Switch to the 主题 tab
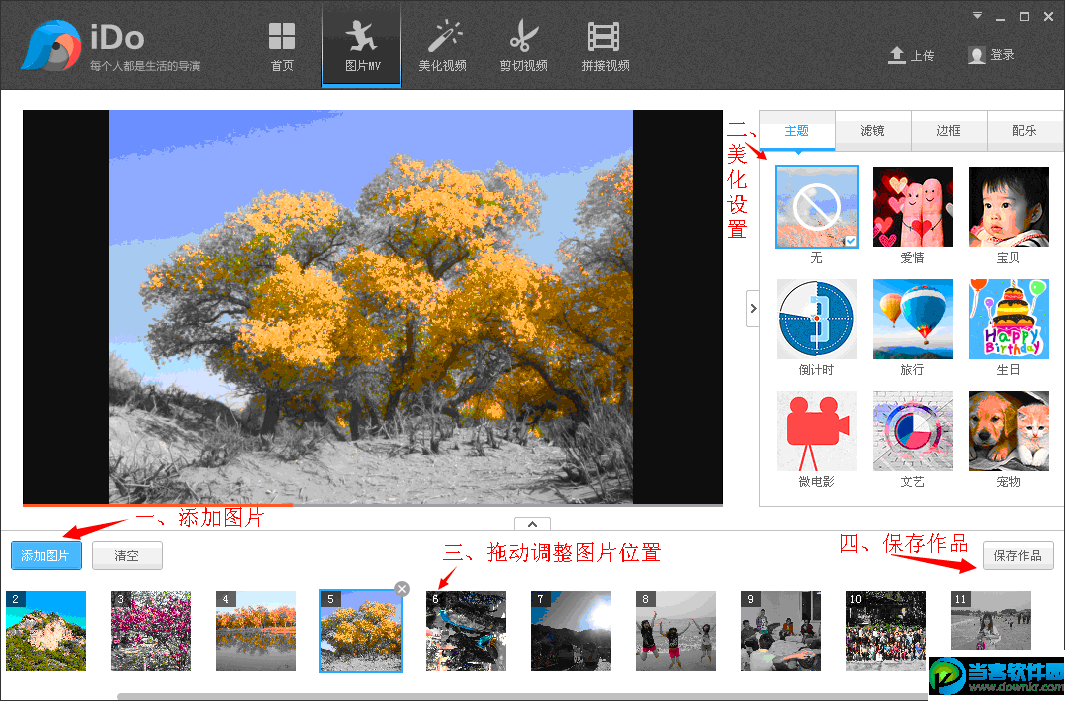 point(797,130)
